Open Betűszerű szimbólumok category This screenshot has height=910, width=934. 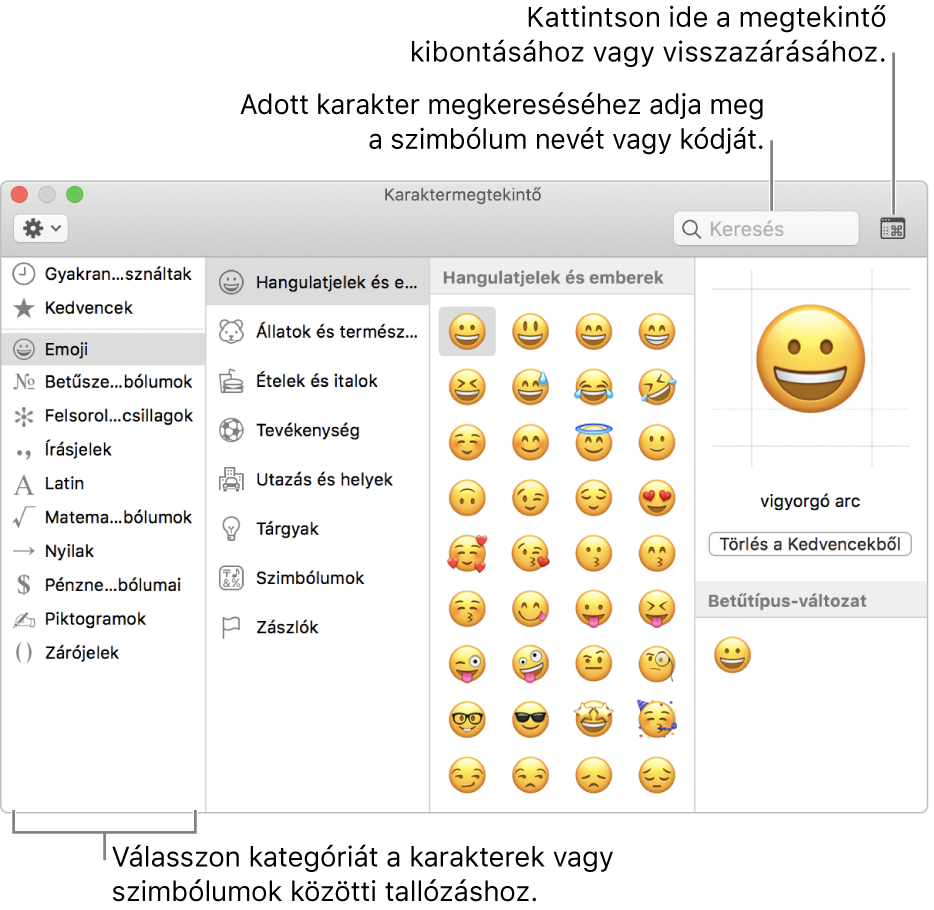(x=102, y=382)
